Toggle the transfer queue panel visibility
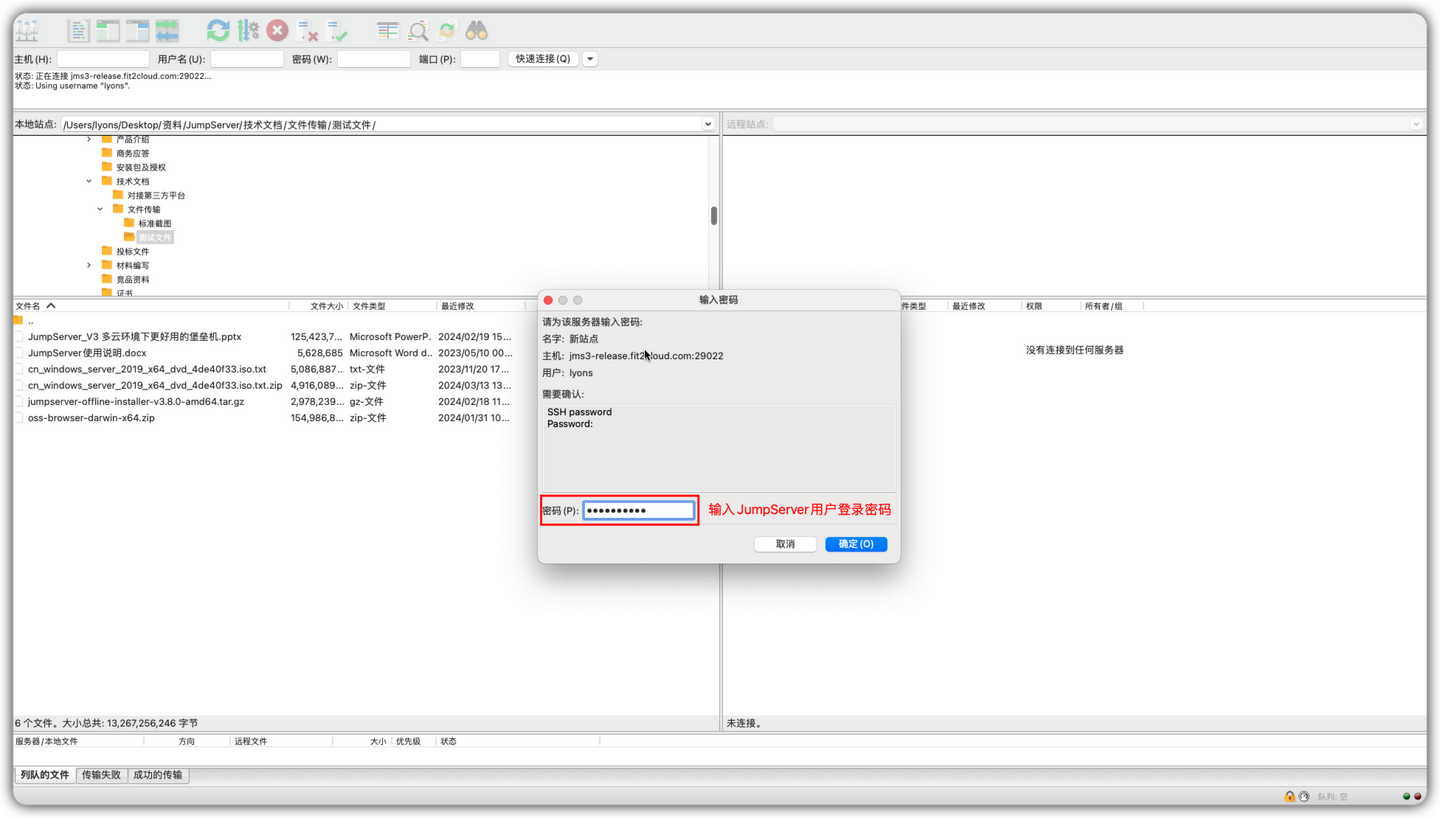The height and width of the screenshot is (818, 1440). click(x=167, y=29)
